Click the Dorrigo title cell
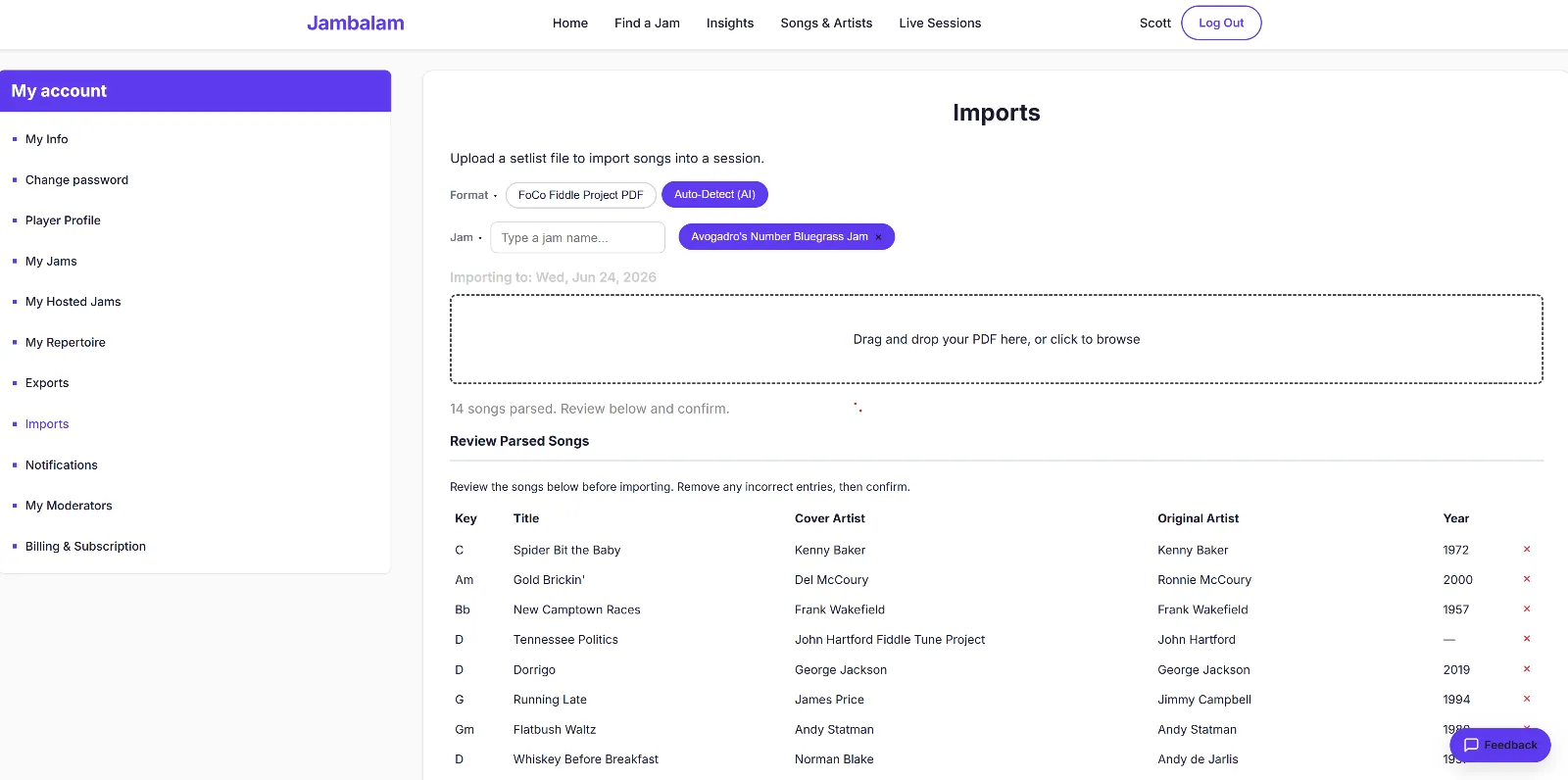 pos(534,670)
